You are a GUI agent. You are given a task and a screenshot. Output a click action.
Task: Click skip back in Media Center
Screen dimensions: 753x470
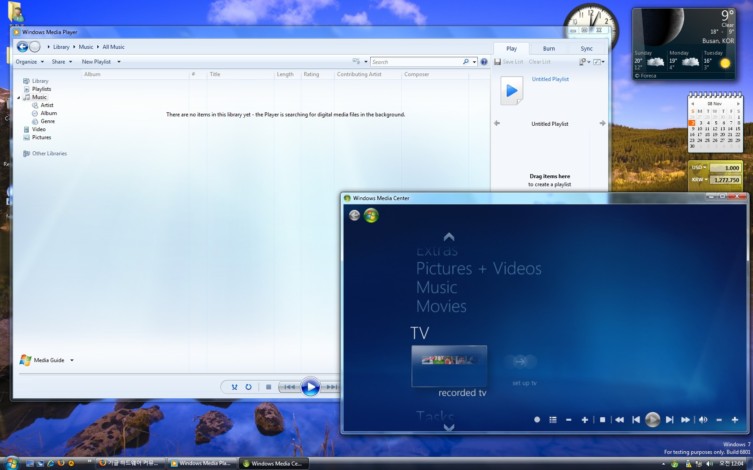636,420
